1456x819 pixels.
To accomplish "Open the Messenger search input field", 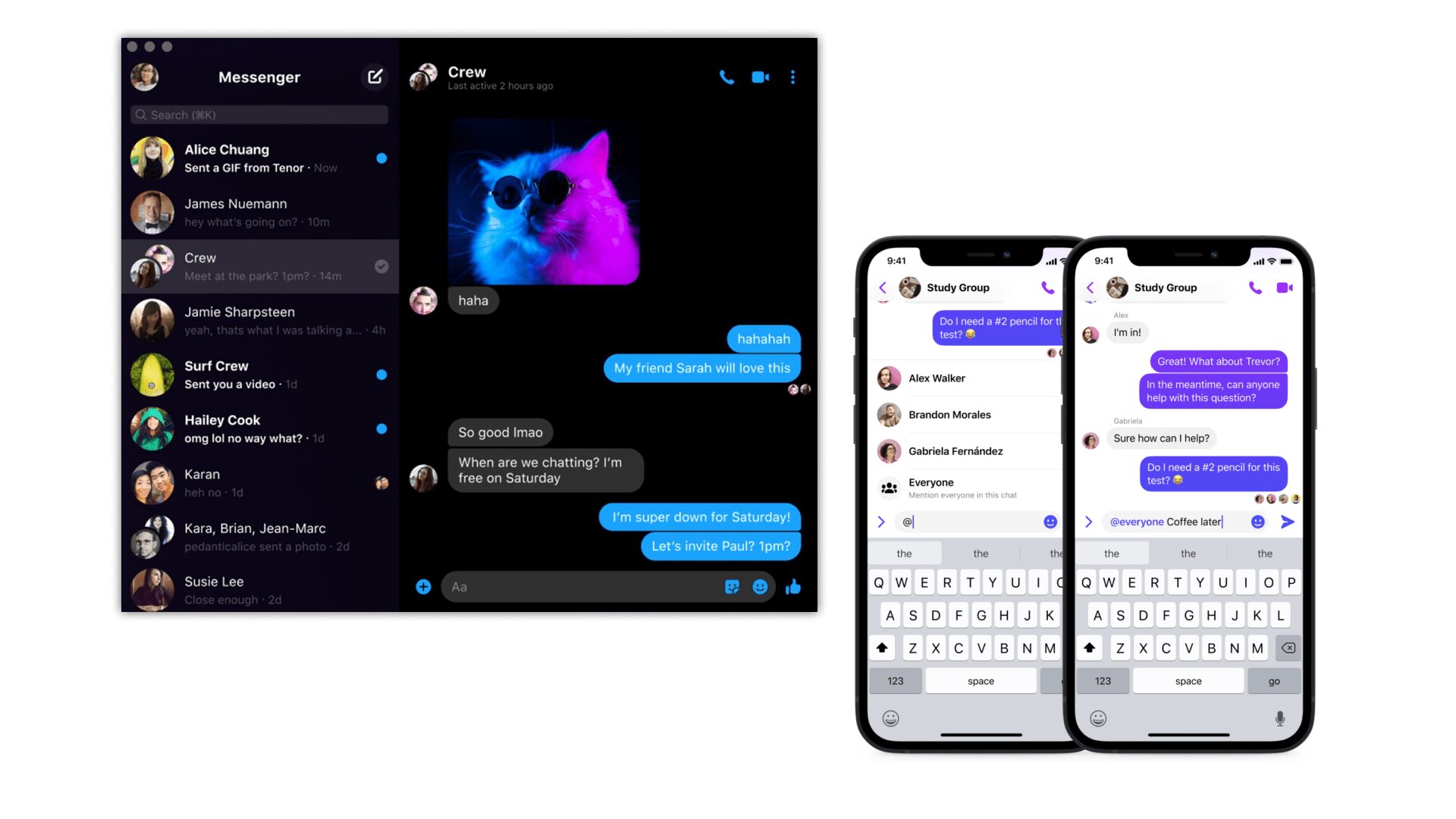I will point(258,114).
